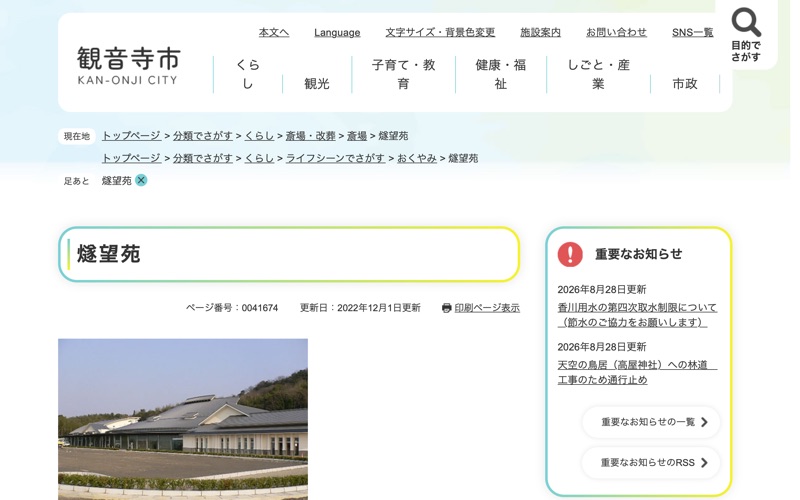Viewport: 800px width, 500px height.
Task: Click the printer icon beside 印刷ページ表示
Action: pos(446,308)
